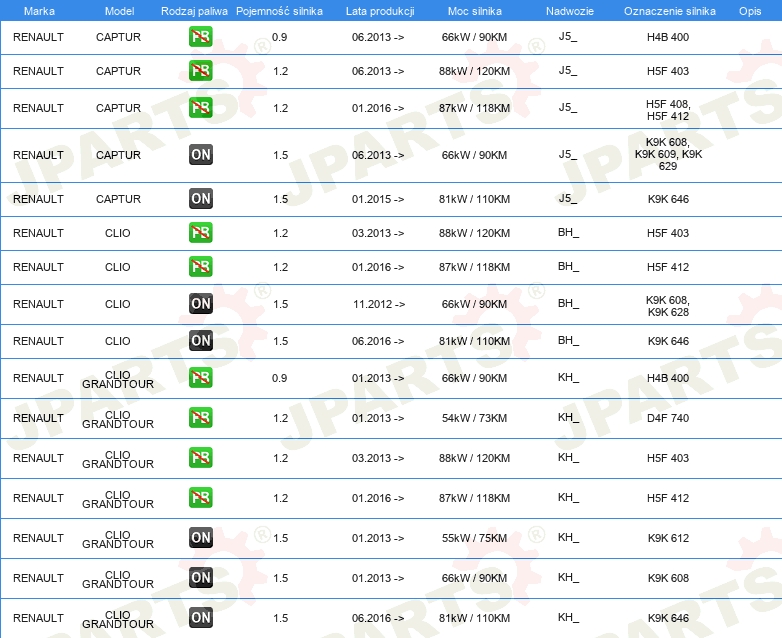Select date 03.2013 -> in Clio Grandtour row
This screenshot has width=782, height=638.
pyautogui.click(x=378, y=458)
